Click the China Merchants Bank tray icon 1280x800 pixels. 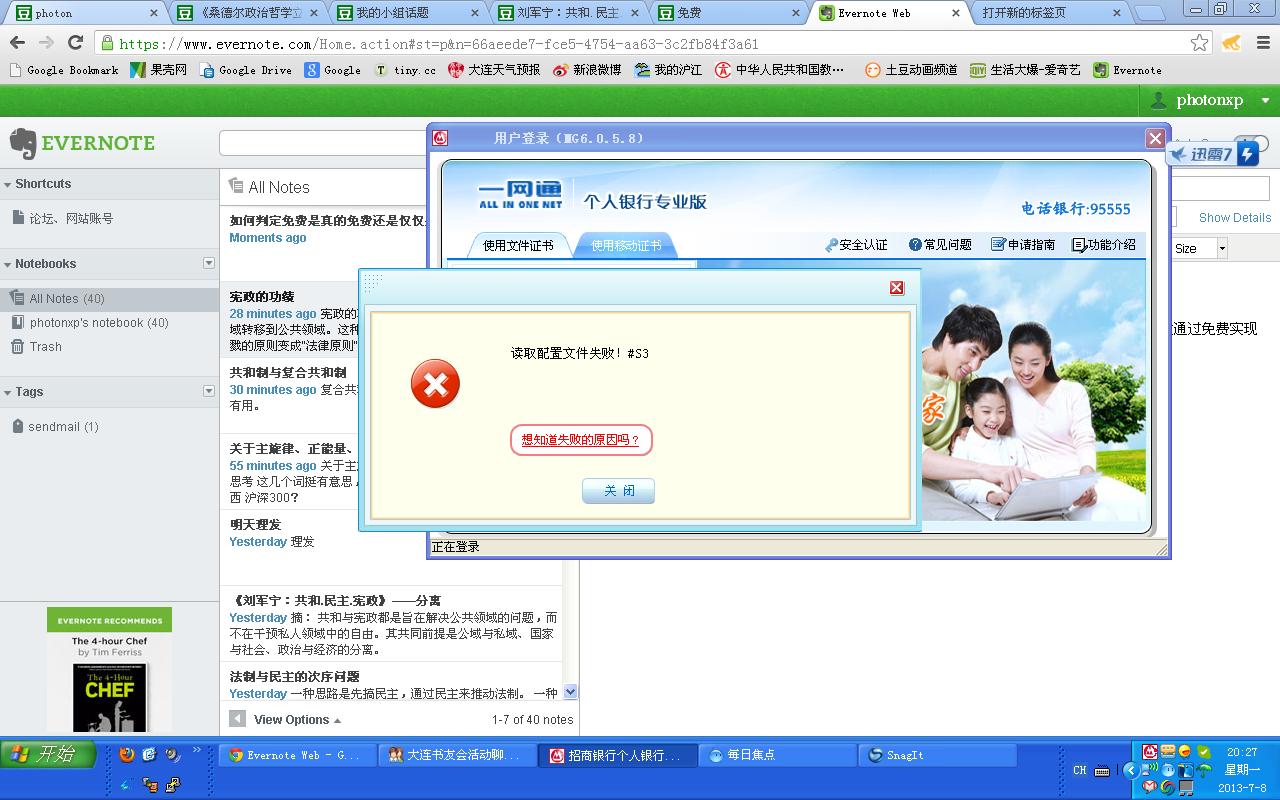click(x=1150, y=752)
